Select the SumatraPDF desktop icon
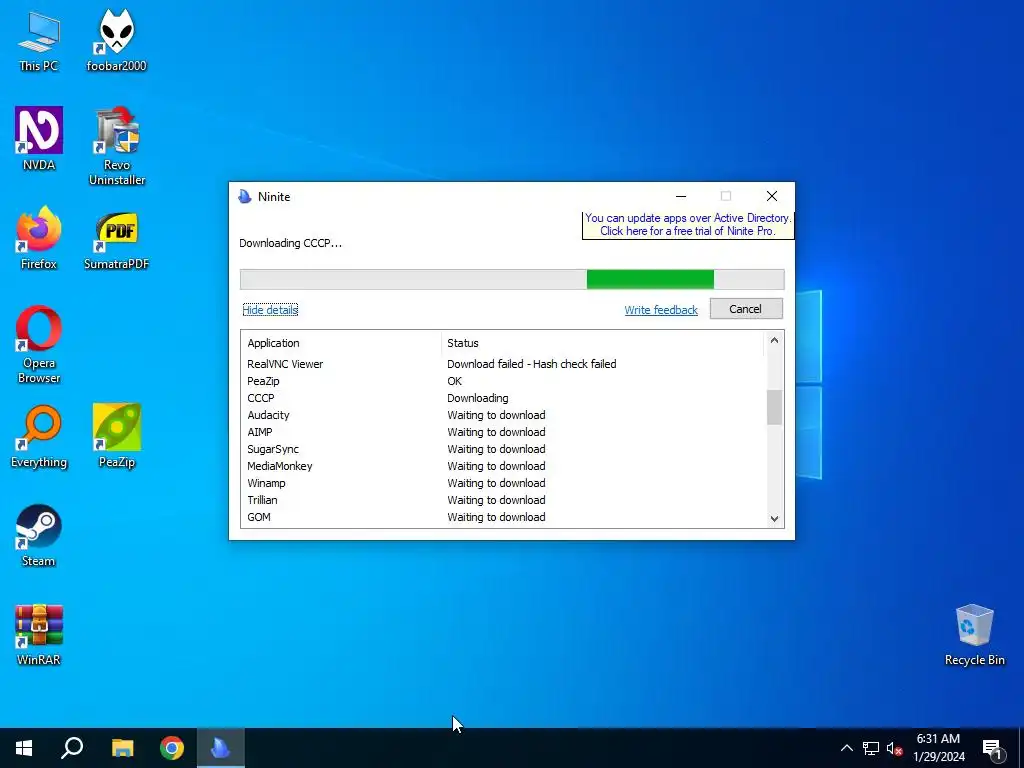1024x768 pixels. 116,240
